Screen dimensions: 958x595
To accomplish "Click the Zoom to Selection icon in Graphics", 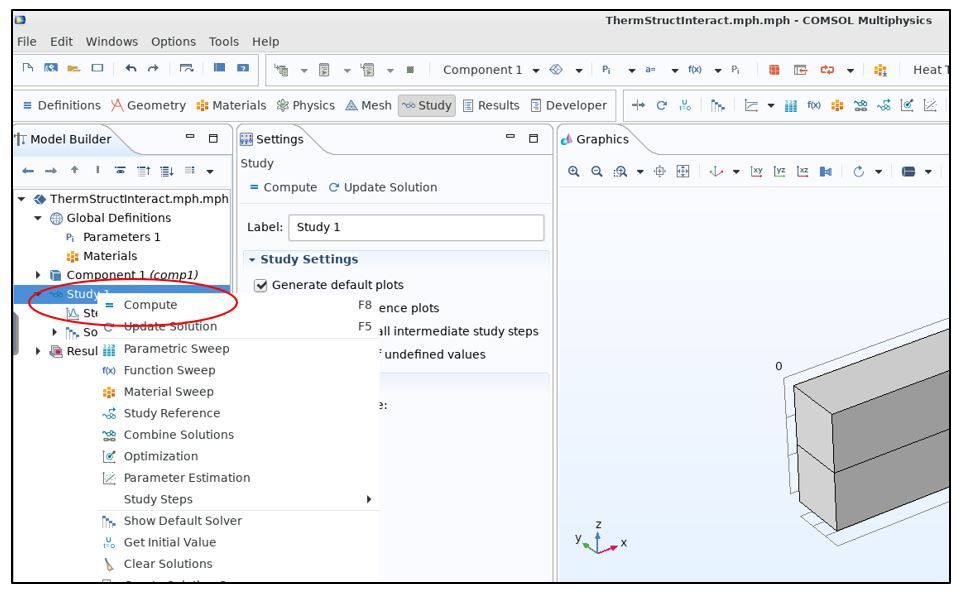I will click(x=659, y=172).
